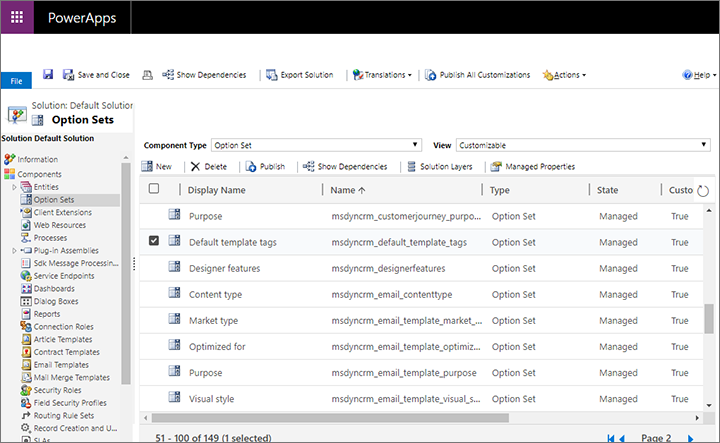
Task: Click the Designer features row icon
Action: (174, 266)
